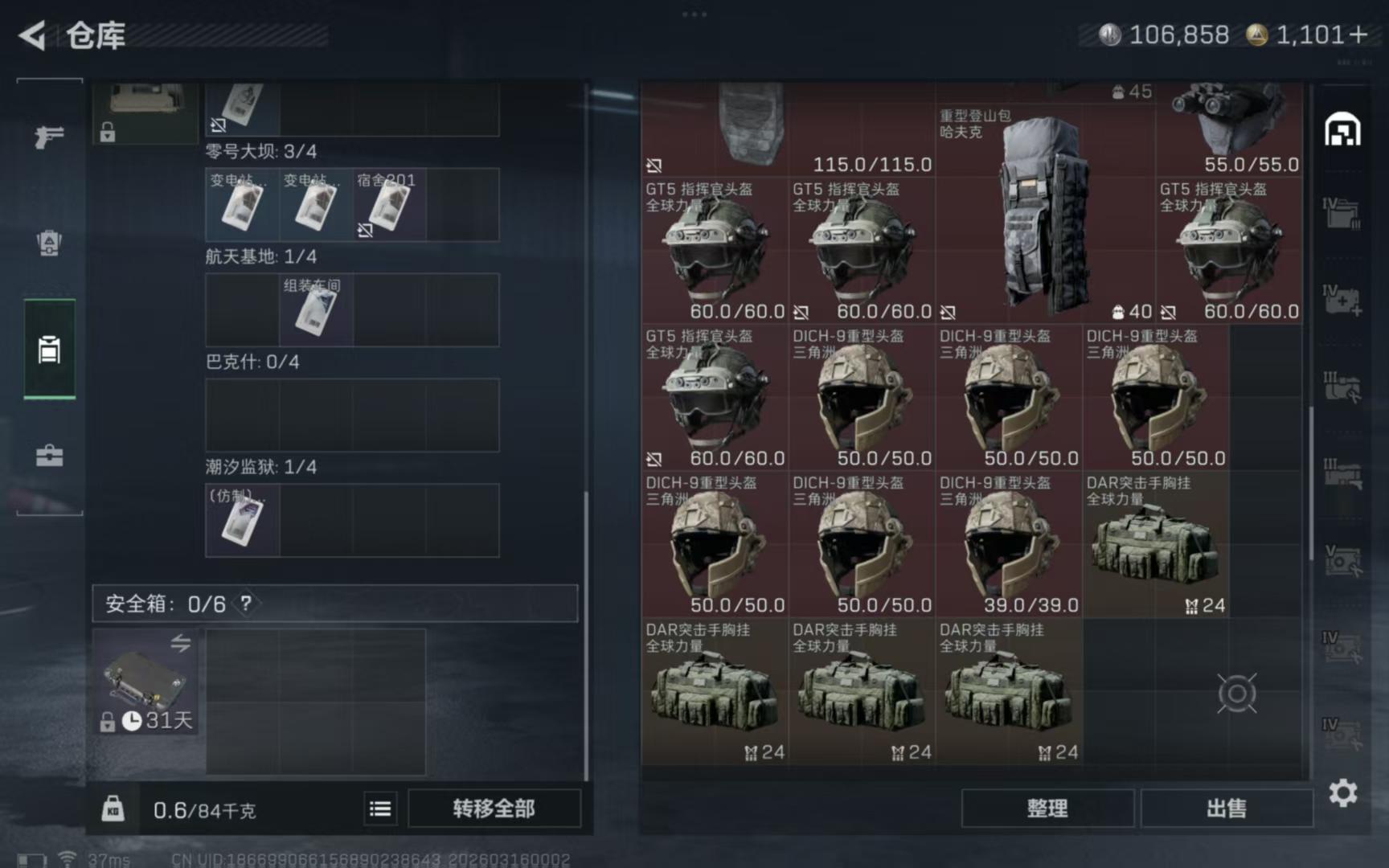Open the medical kit plus storage tab
This screenshot has height=868, width=1389.
(1342, 300)
